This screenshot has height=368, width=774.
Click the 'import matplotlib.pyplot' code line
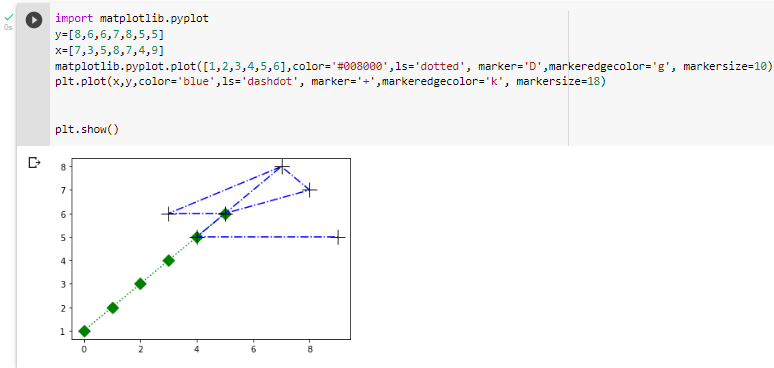(132, 19)
